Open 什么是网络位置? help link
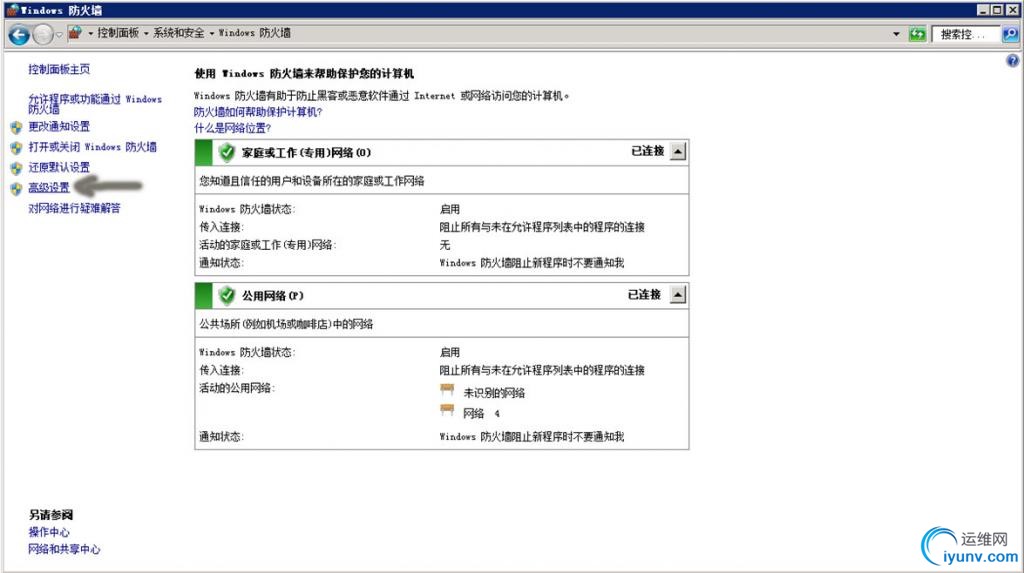The image size is (1024, 573). 232,128
